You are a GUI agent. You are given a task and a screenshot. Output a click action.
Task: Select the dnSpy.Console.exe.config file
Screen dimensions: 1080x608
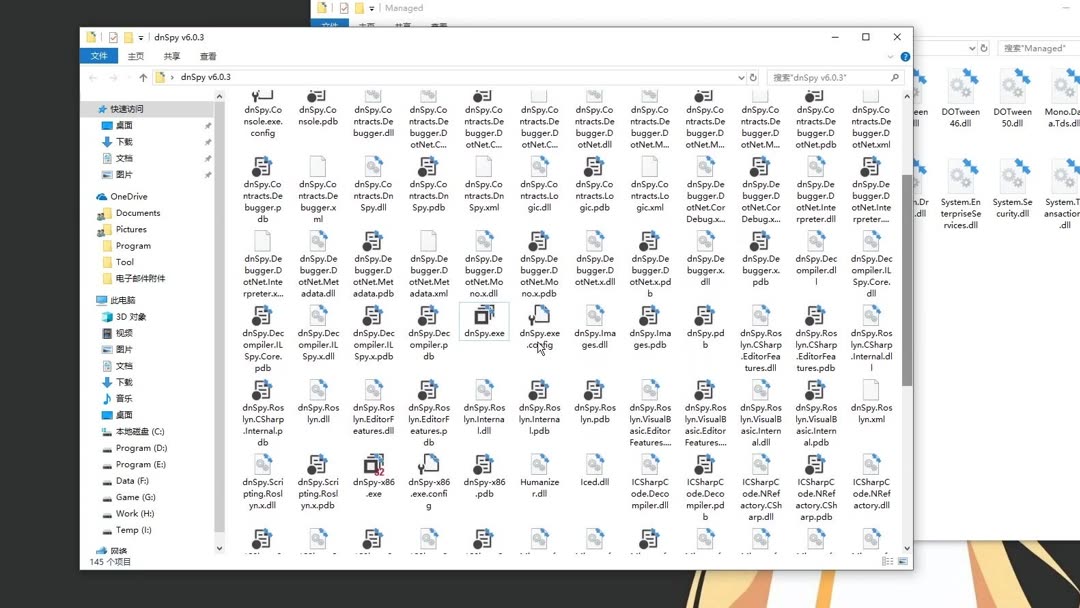[262, 112]
